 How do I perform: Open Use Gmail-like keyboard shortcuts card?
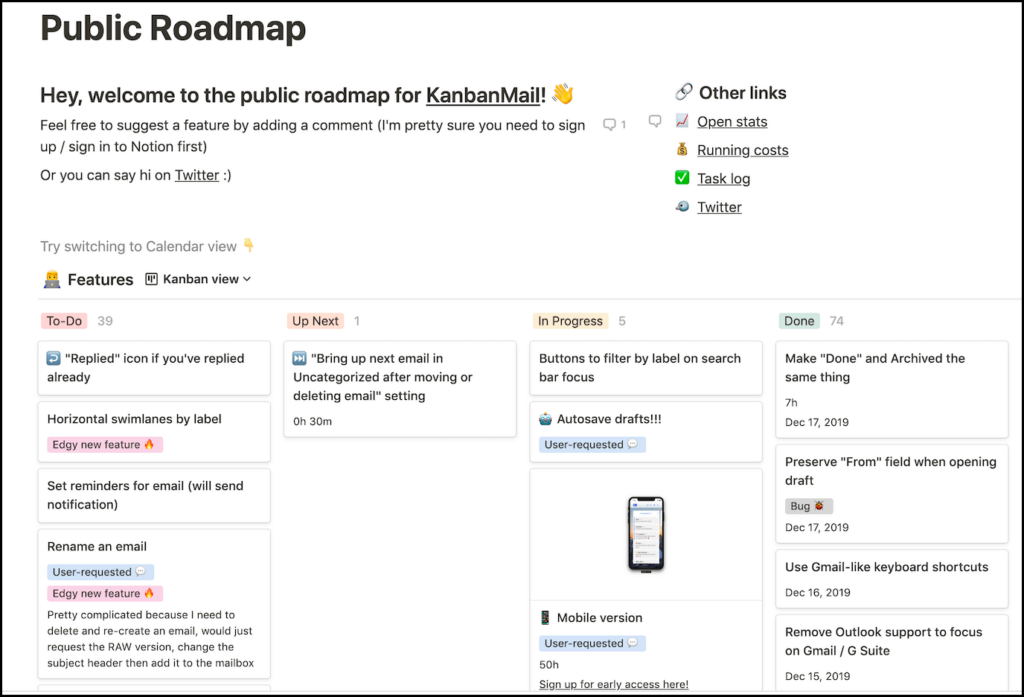(891, 579)
